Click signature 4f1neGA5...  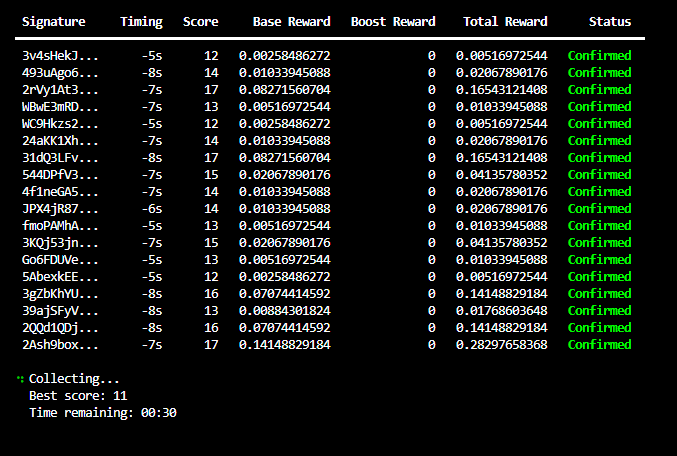[x=60, y=192]
